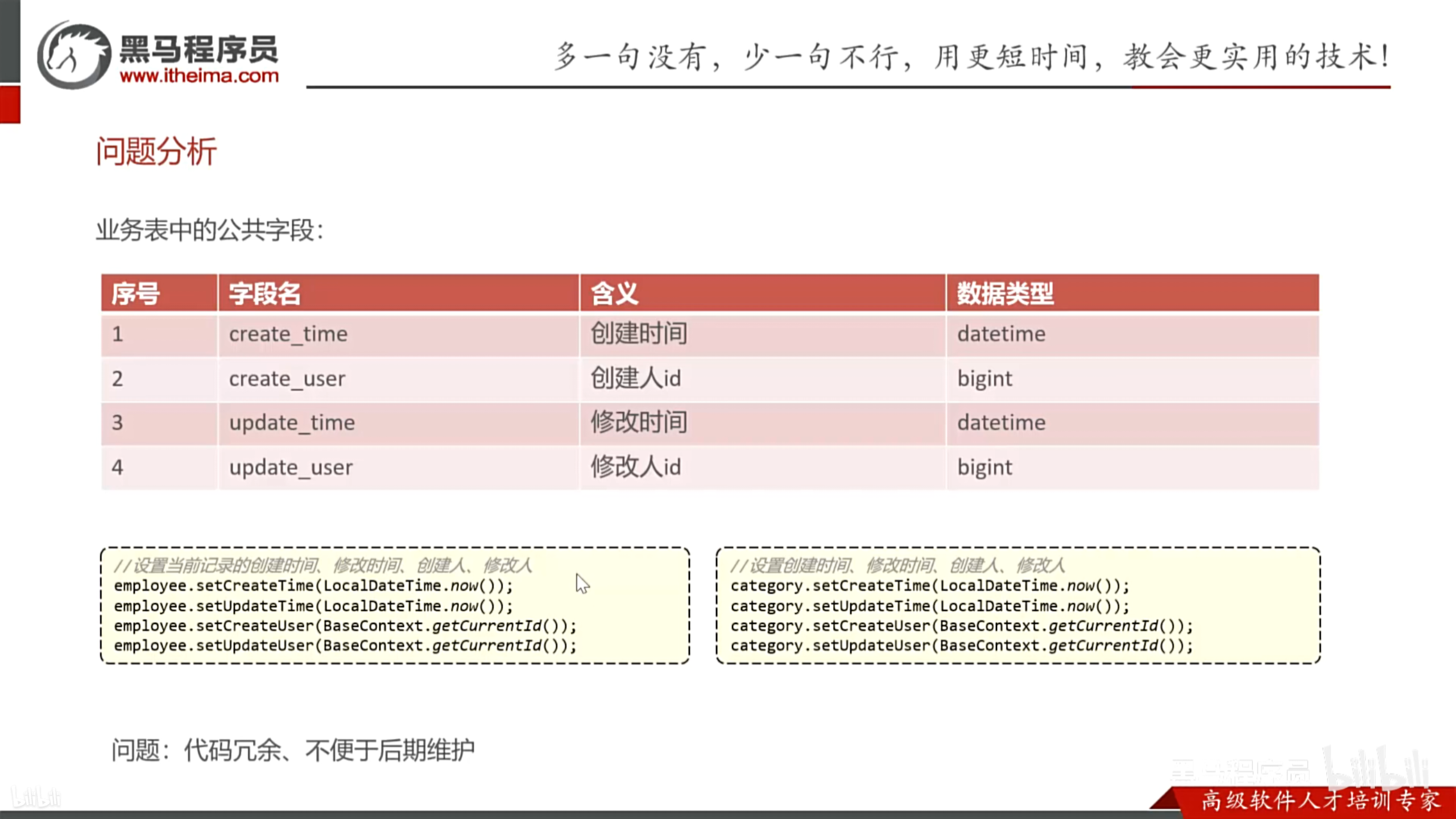Click the 修改时间 meaning cell
The width and height of the screenshot is (1456, 819).
(763, 423)
